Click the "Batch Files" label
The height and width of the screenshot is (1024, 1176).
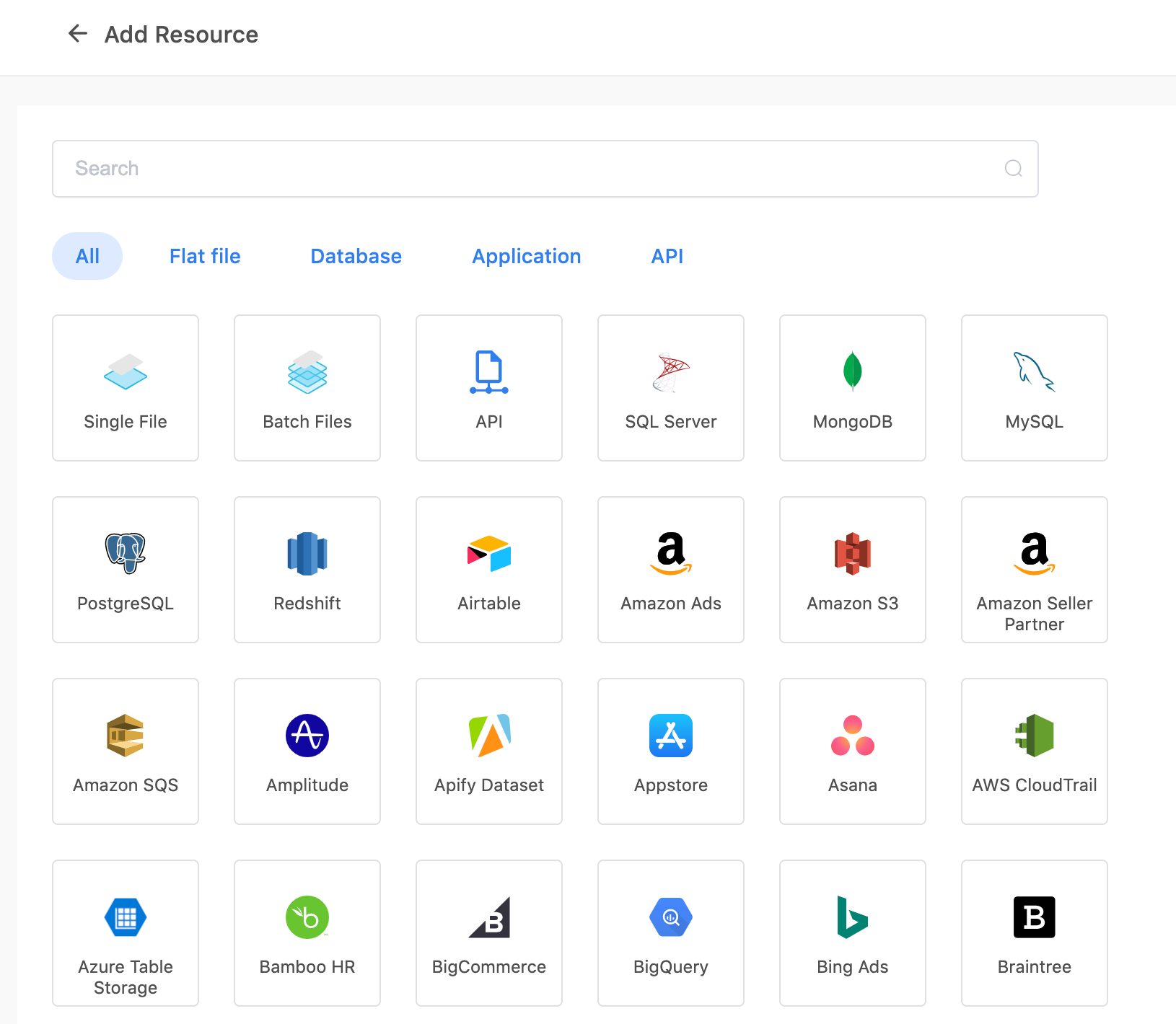(x=307, y=422)
